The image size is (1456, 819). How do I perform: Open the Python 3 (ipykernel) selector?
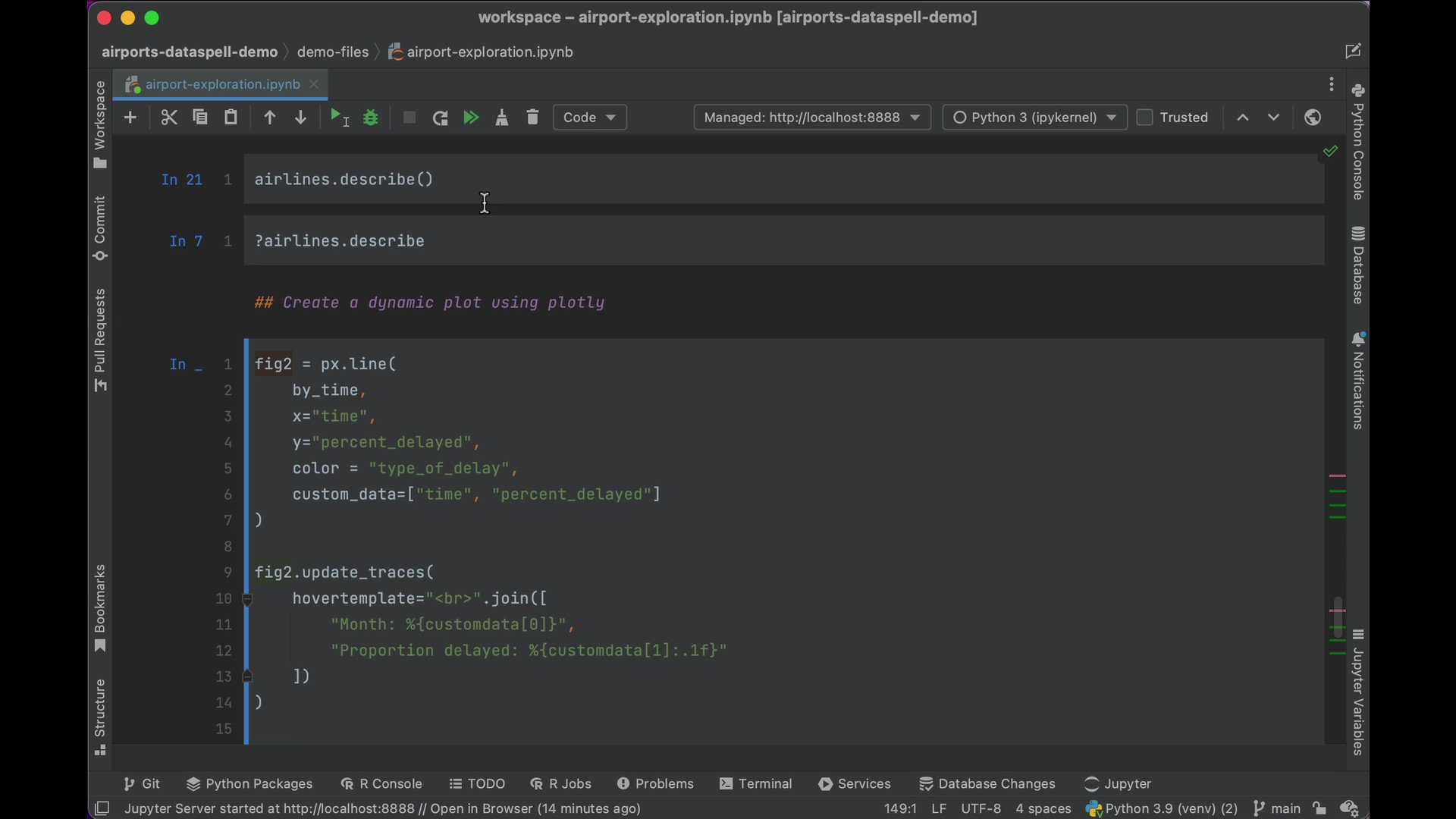pyautogui.click(x=1034, y=118)
